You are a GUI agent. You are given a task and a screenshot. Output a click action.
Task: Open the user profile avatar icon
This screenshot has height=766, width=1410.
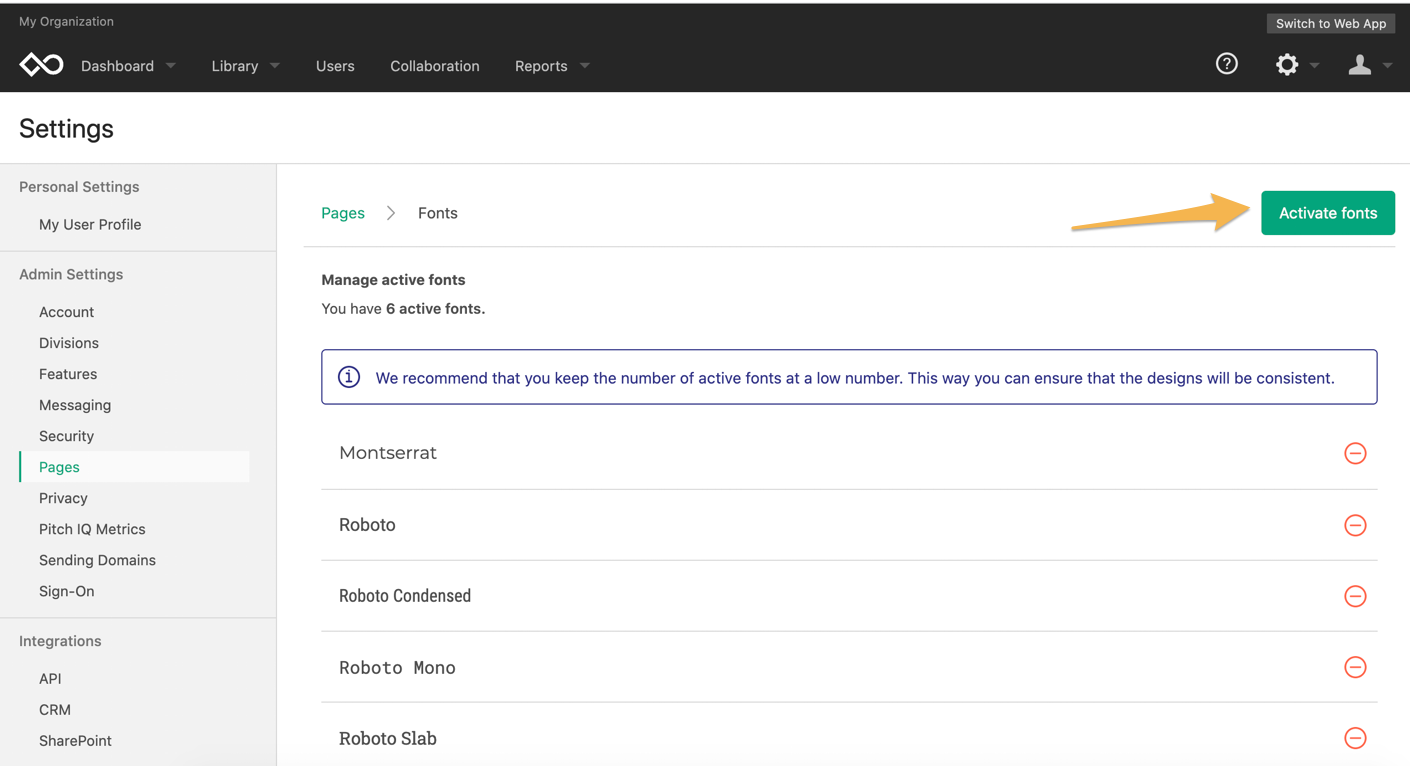tap(1359, 65)
